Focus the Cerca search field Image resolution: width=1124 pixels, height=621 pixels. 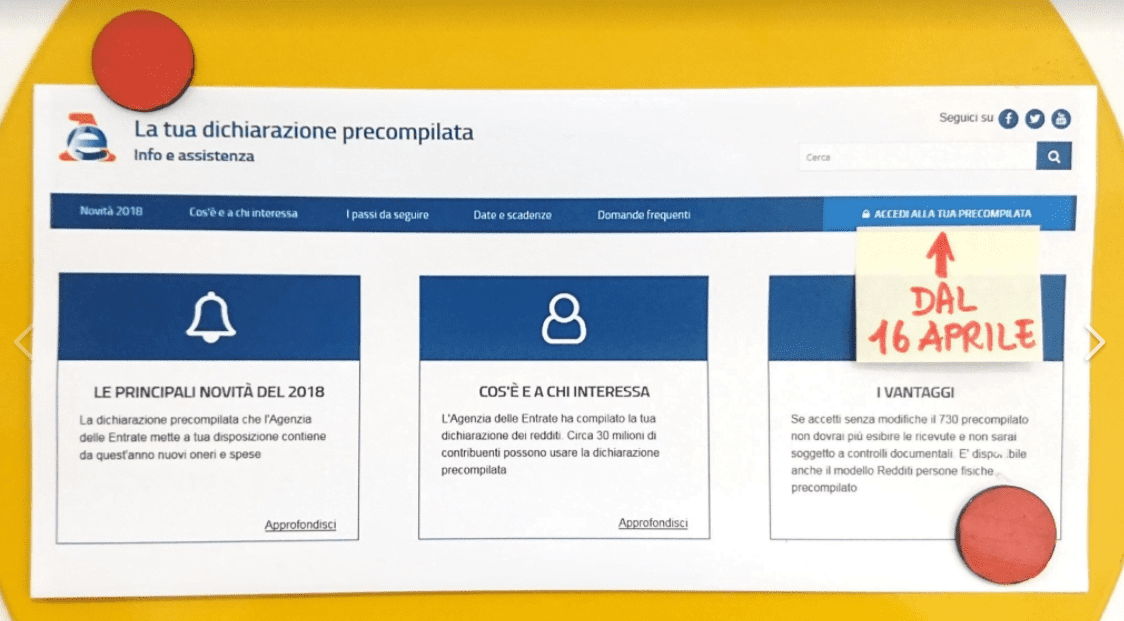click(916, 157)
